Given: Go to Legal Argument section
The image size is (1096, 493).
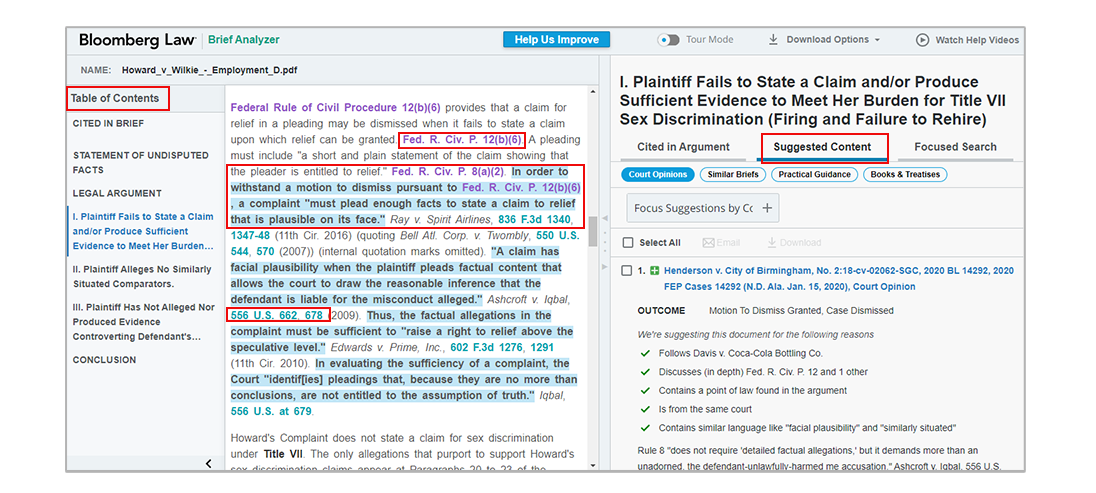Looking at the screenshot, I should coord(117,193).
